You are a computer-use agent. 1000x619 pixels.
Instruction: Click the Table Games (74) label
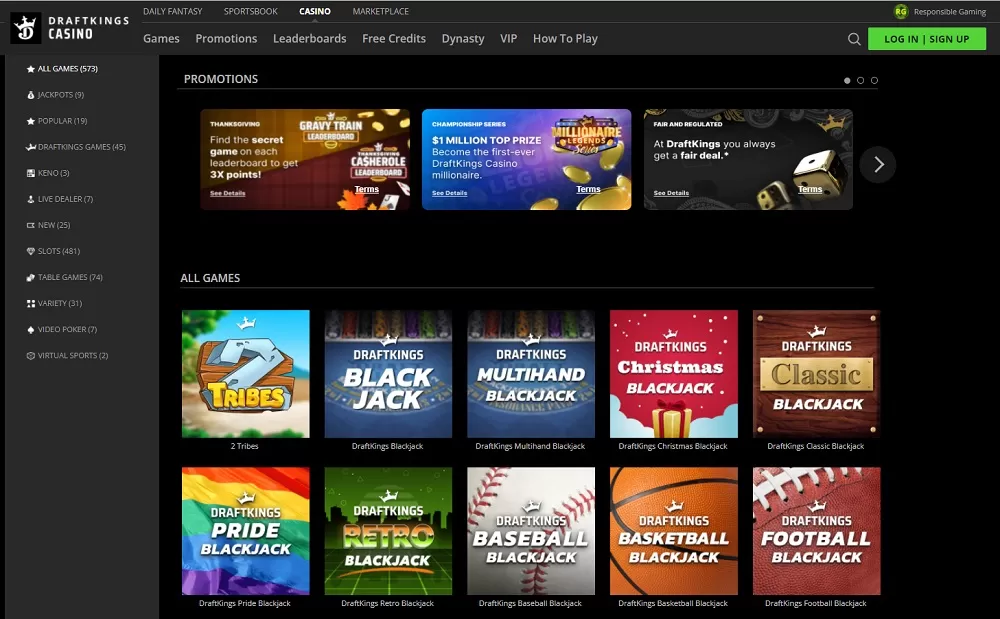coord(70,278)
